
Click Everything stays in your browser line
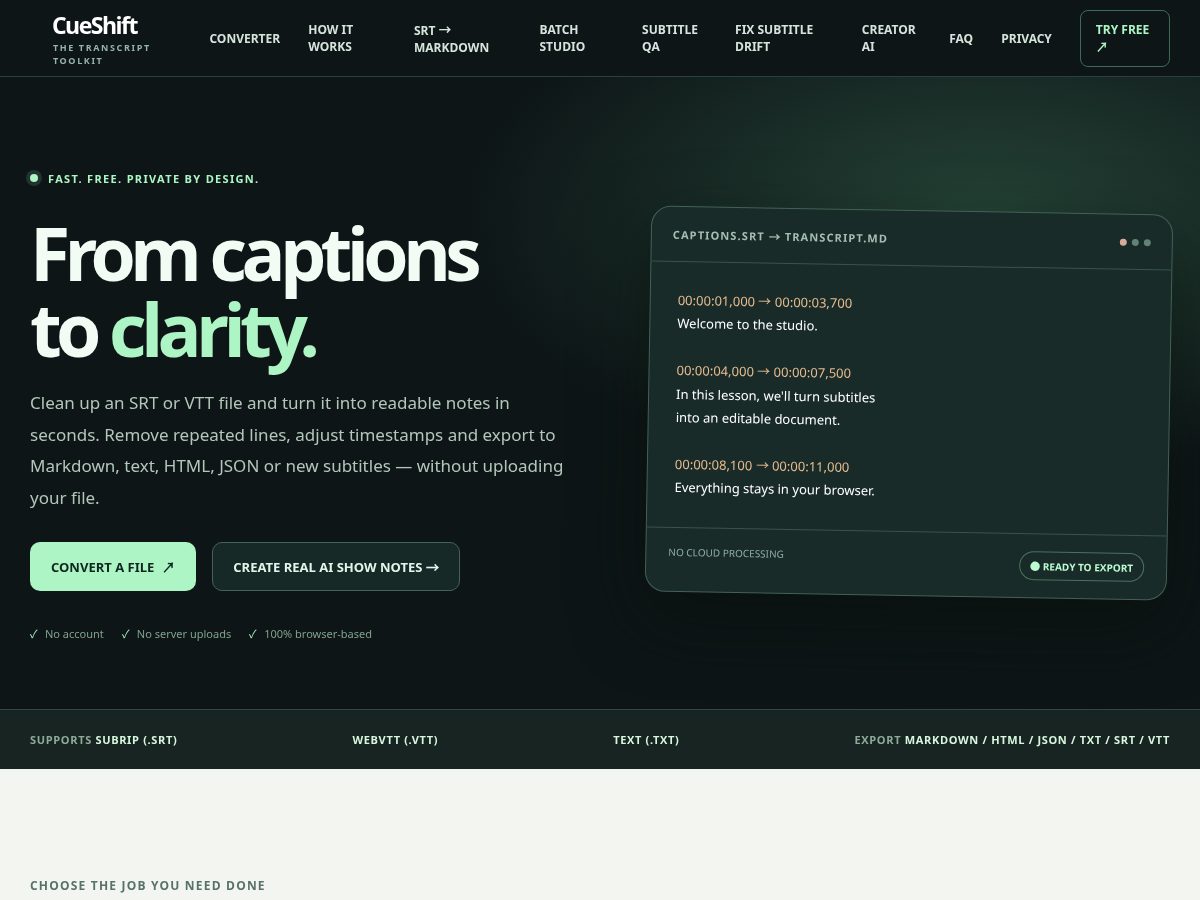pyautogui.click(x=775, y=490)
